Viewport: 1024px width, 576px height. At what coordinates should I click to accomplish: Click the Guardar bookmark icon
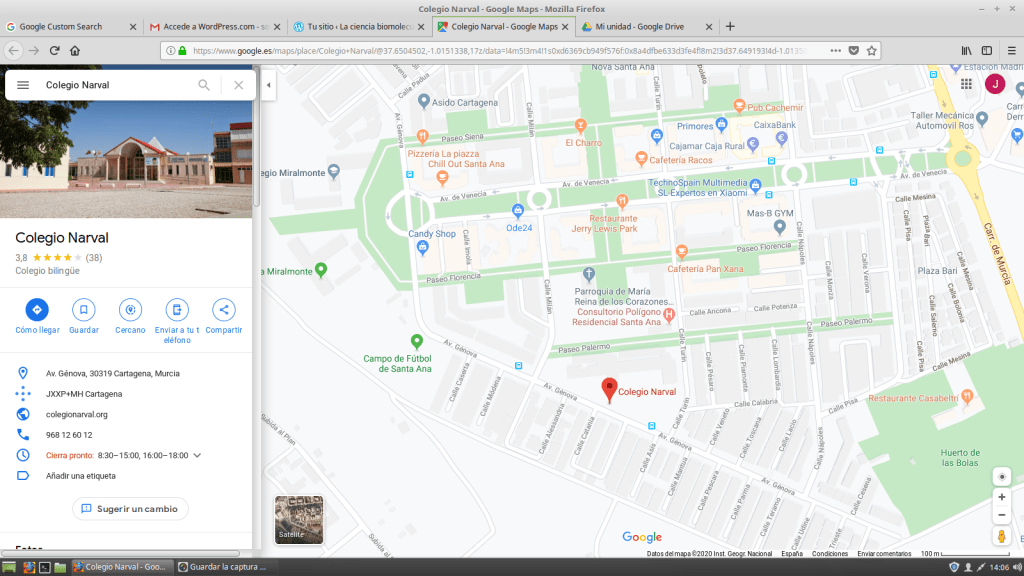click(x=84, y=309)
